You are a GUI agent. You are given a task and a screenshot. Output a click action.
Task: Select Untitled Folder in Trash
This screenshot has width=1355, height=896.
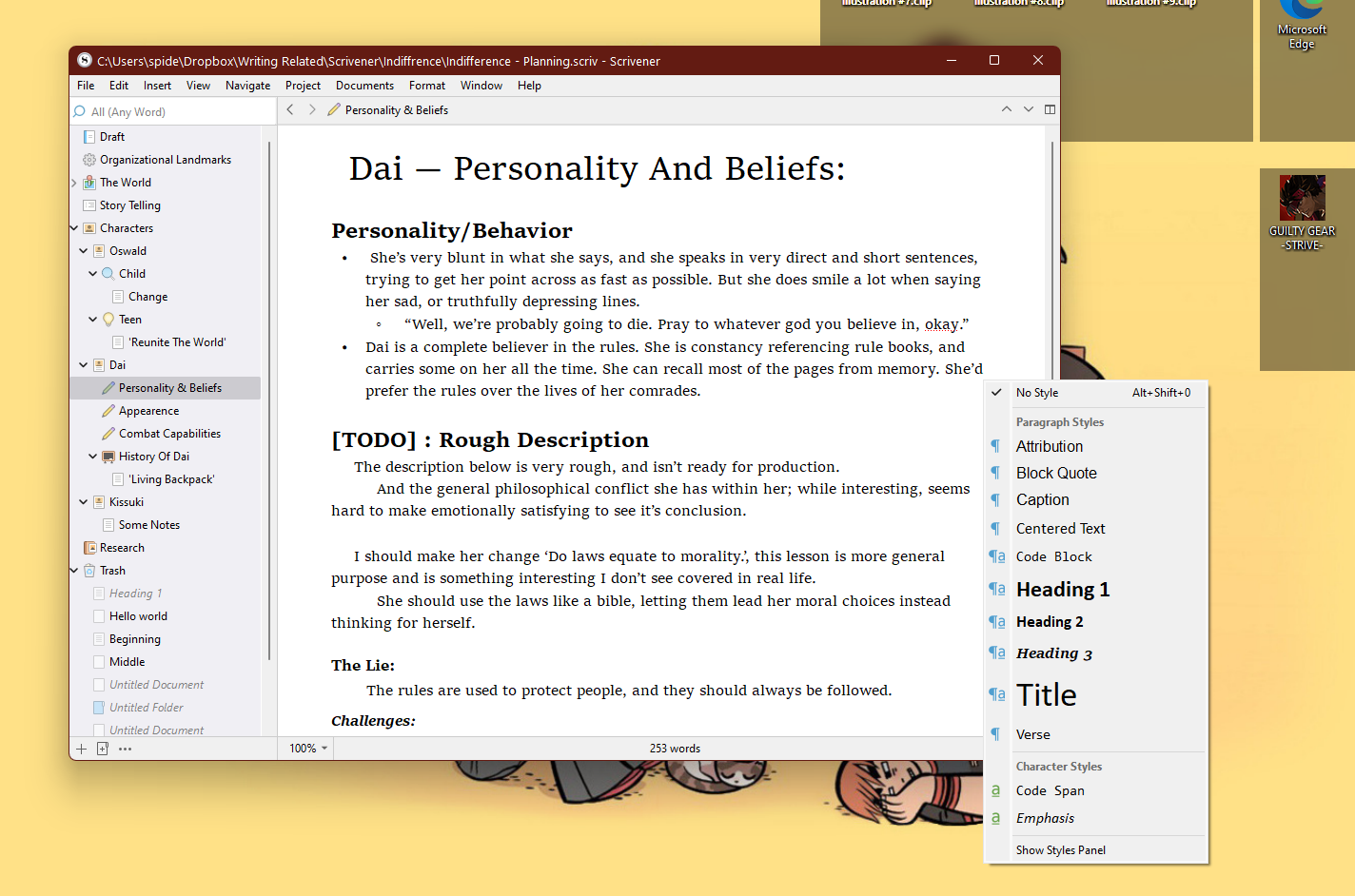click(x=146, y=708)
